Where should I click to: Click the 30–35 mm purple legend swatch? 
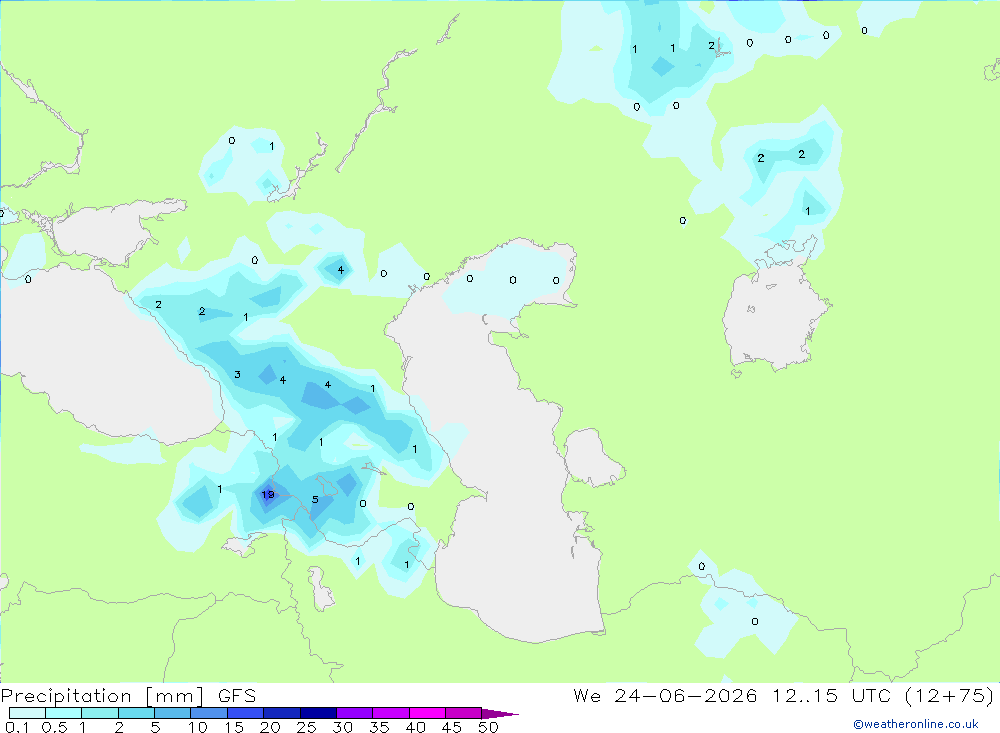pos(355,713)
